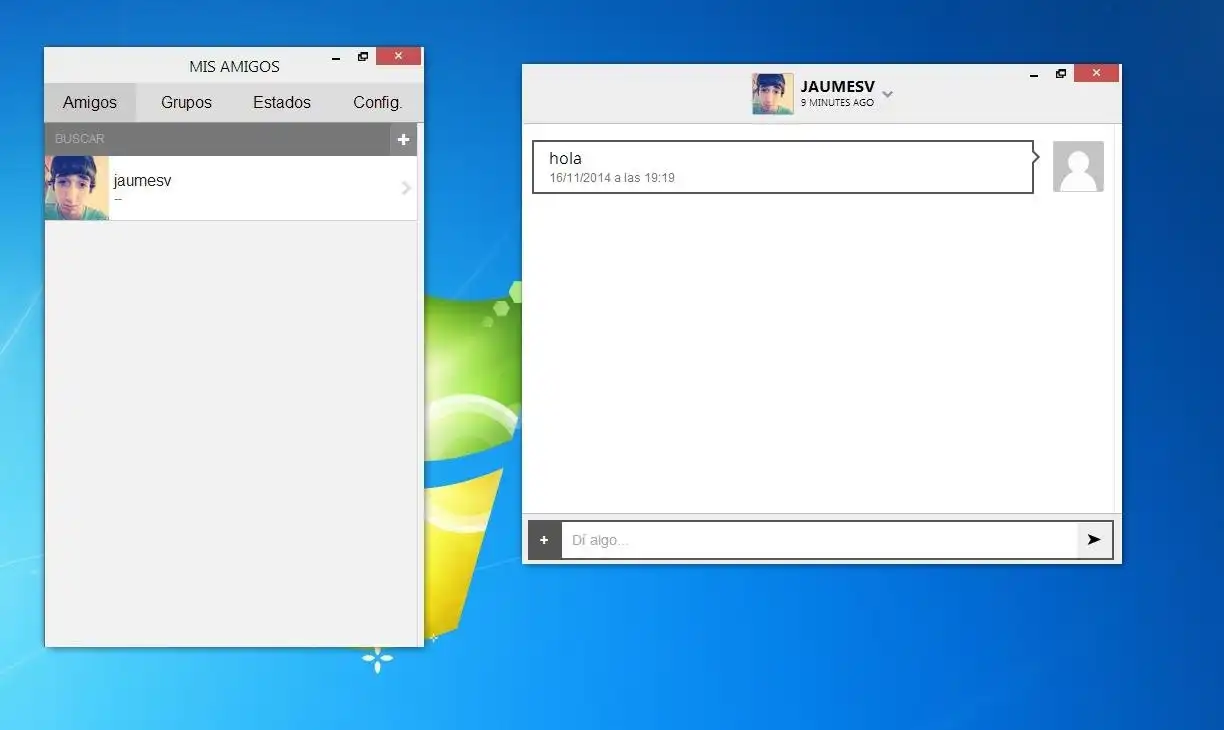
Task: Click the MIS AMIGOS window title
Action: [x=234, y=67]
